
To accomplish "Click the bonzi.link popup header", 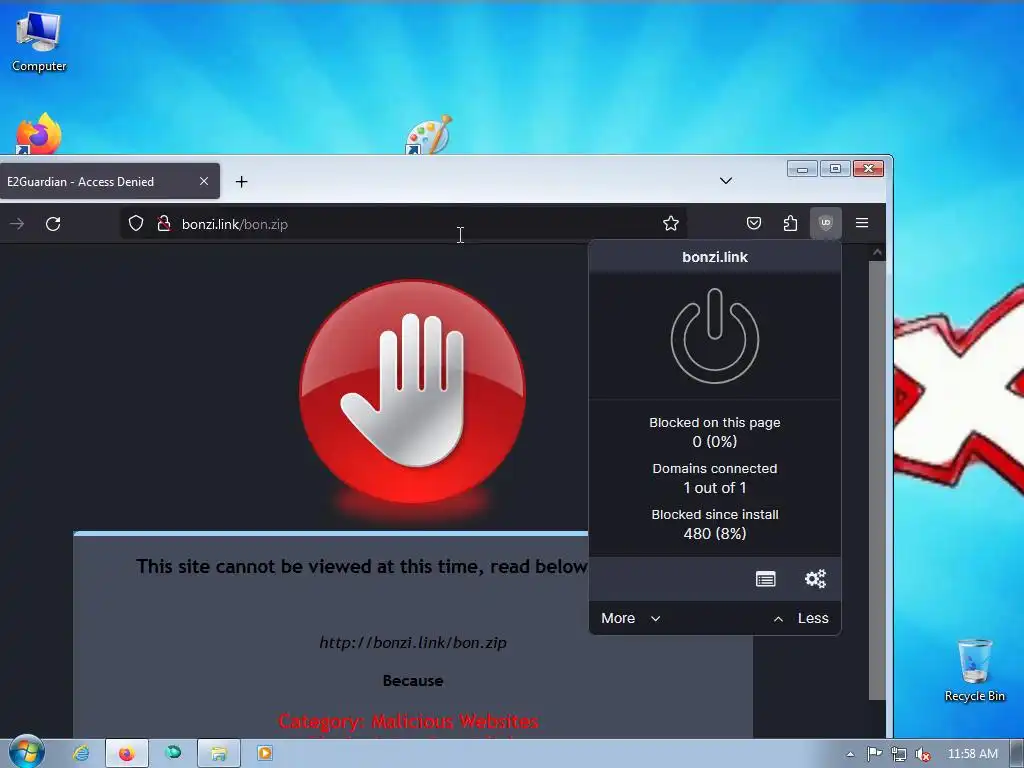I will coord(715,257).
